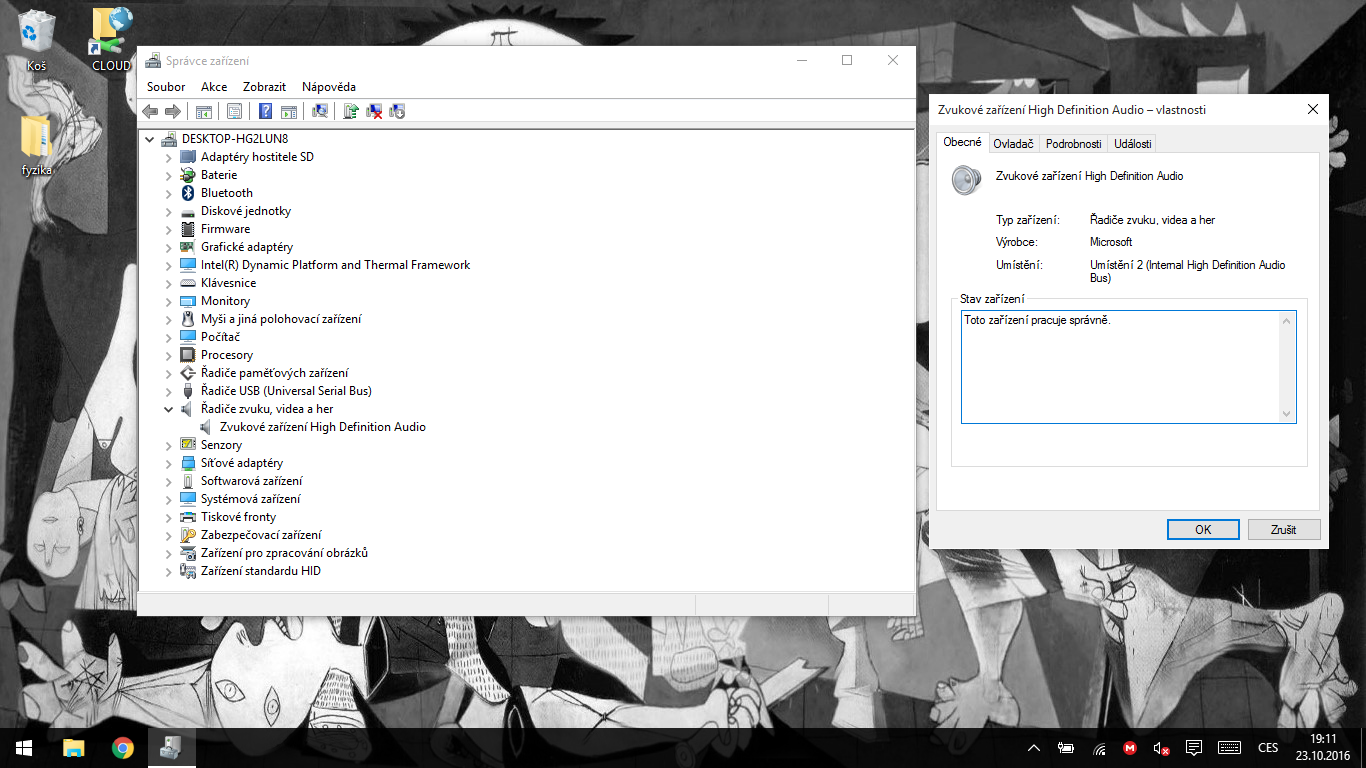This screenshot has height=768, width=1366.
Task: Collapse the DESKTOP-HG2LUN8 root node
Action: pyautogui.click(x=150, y=139)
